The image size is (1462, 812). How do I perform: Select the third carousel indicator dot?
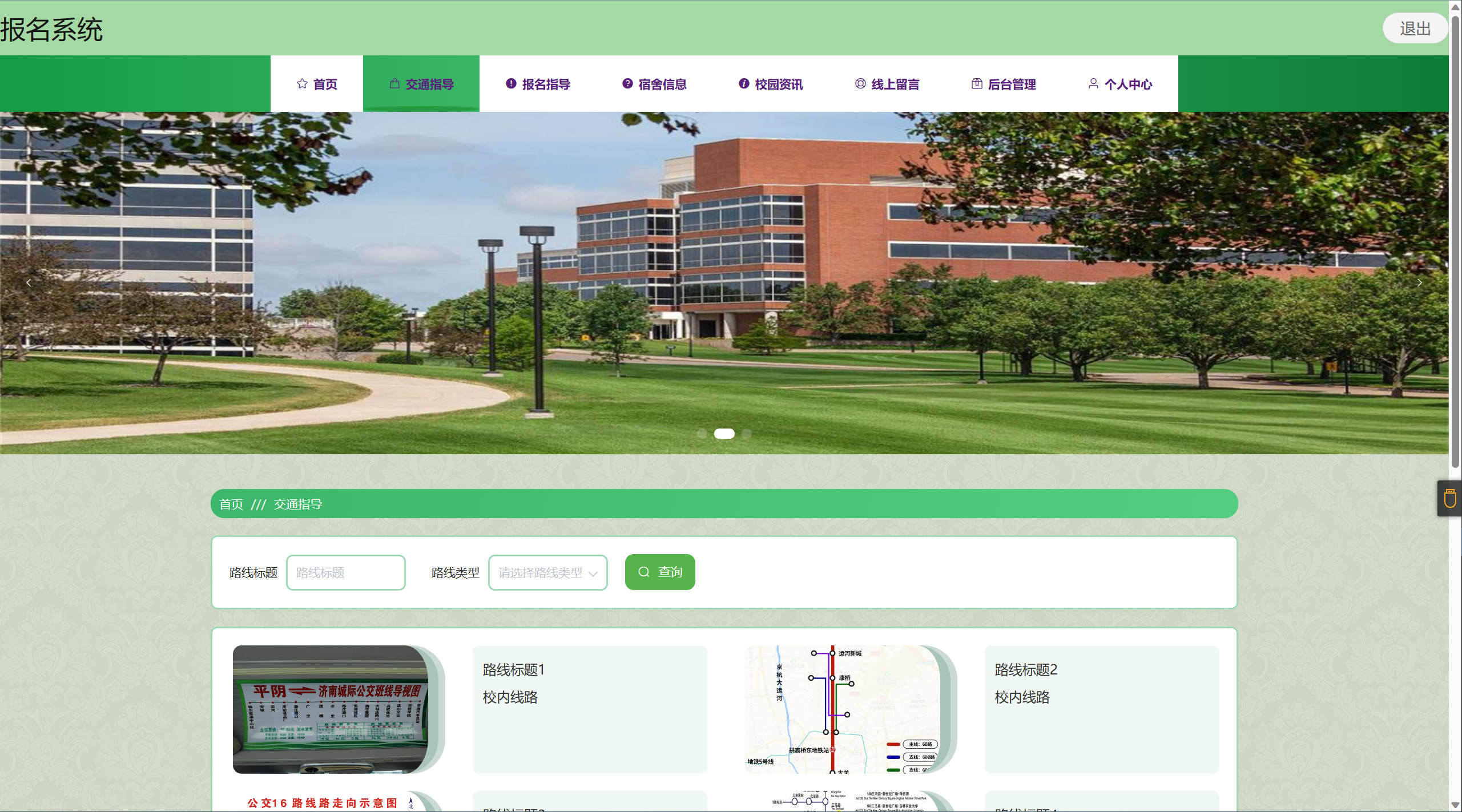coord(747,434)
